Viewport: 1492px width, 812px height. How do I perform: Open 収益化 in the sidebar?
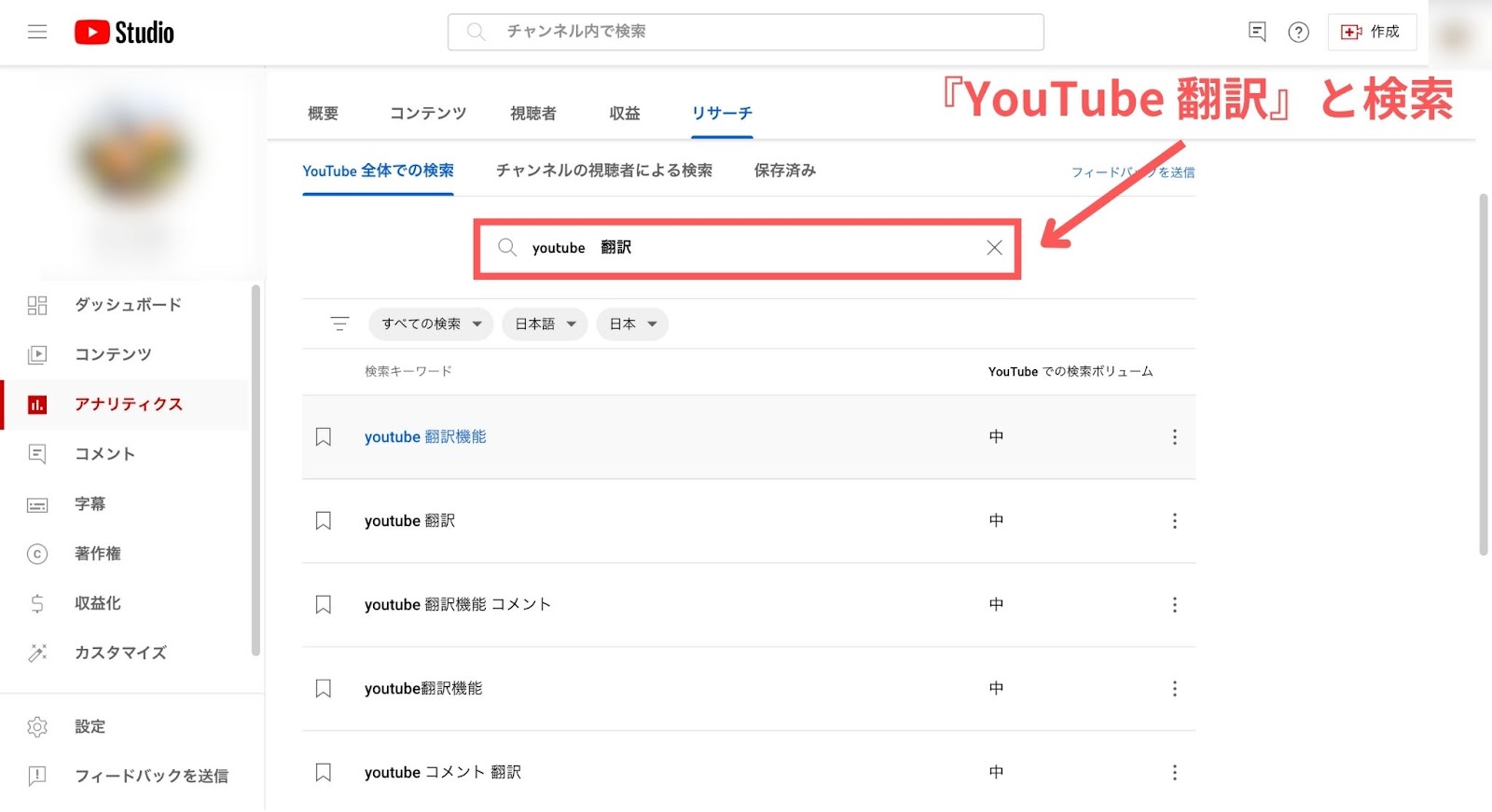(x=126, y=603)
